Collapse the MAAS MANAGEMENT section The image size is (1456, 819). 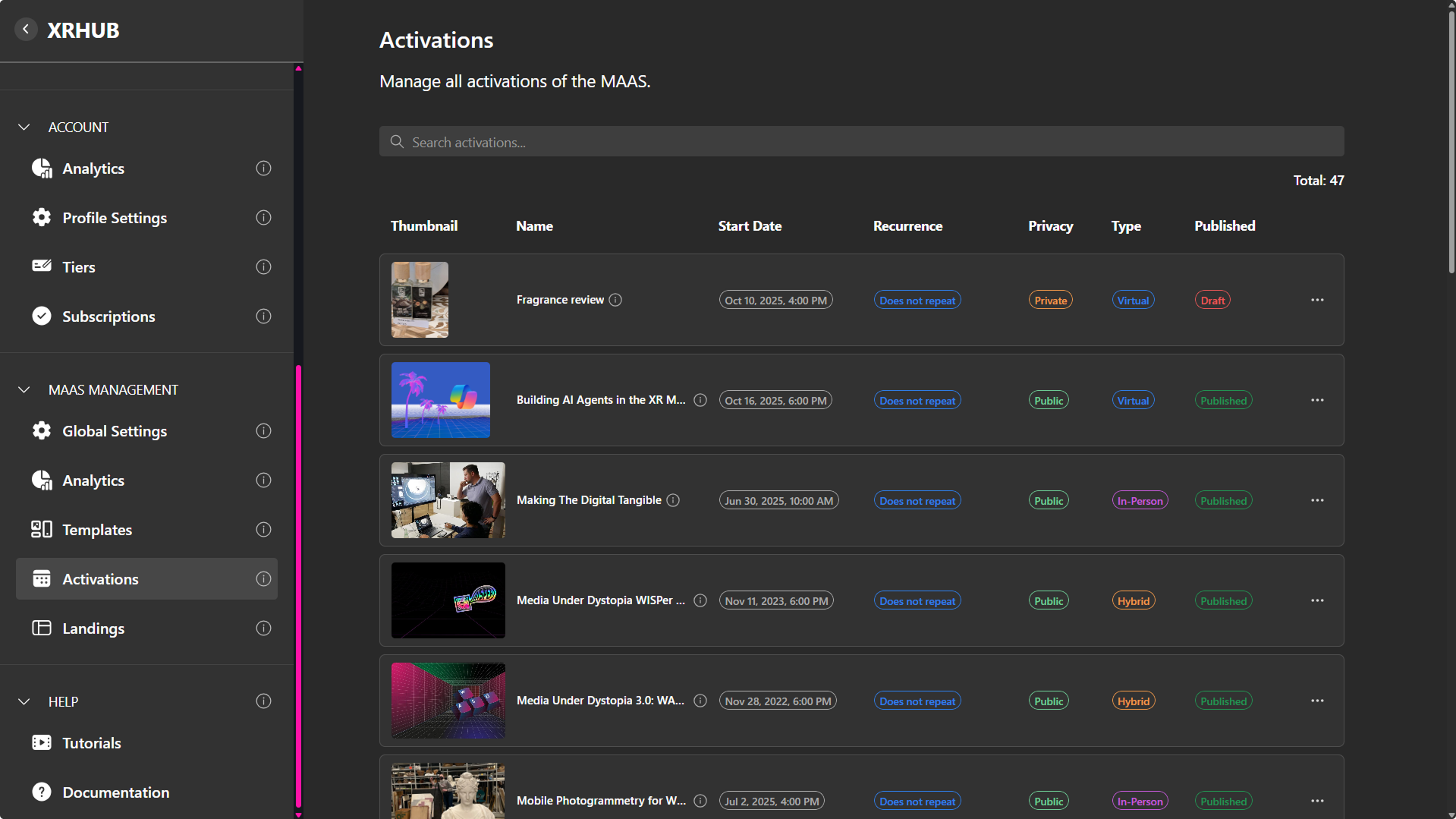click(24, 390)
